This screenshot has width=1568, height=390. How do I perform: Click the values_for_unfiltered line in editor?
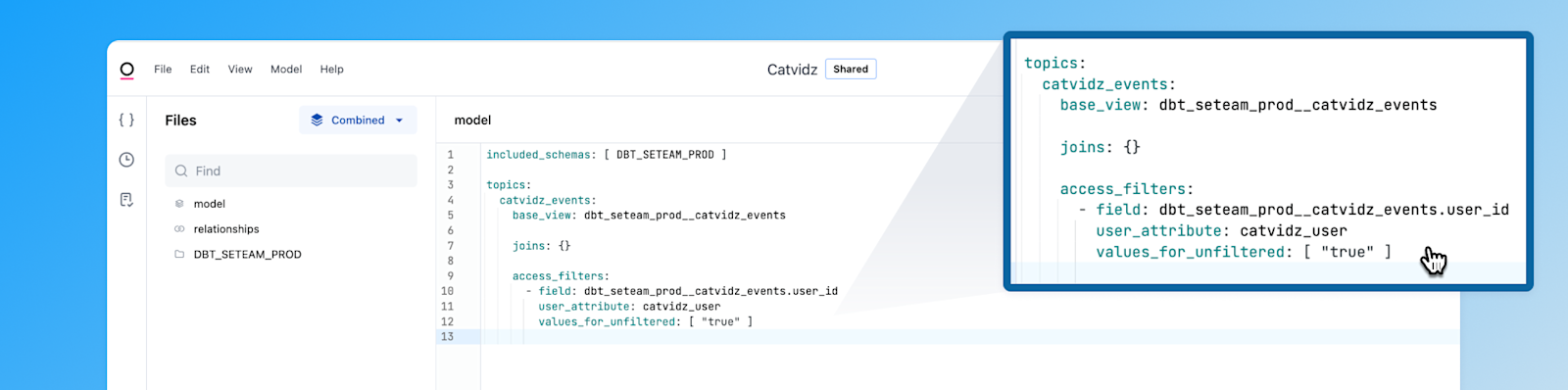point(645,321)
